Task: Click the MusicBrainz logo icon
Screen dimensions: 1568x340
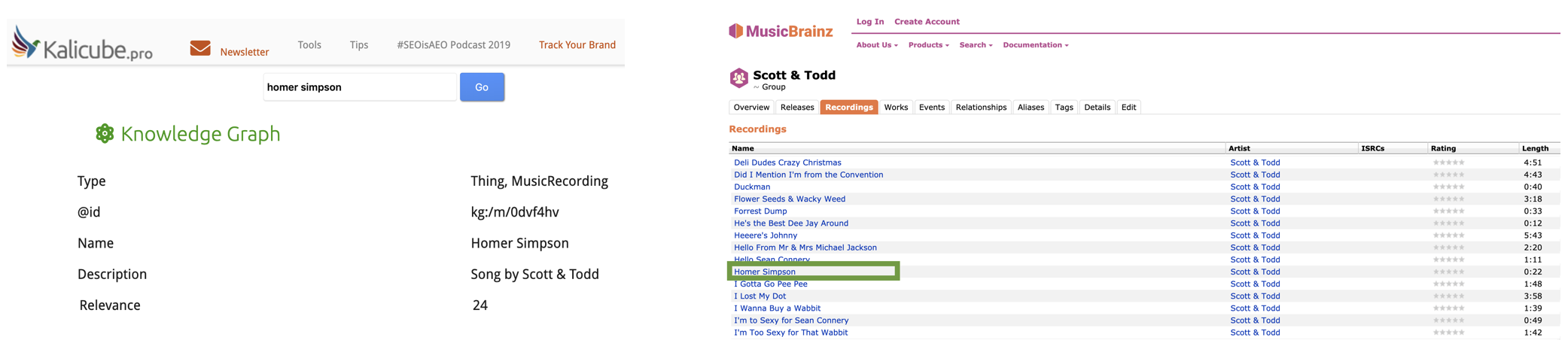Action: click(x=735, y=31)
